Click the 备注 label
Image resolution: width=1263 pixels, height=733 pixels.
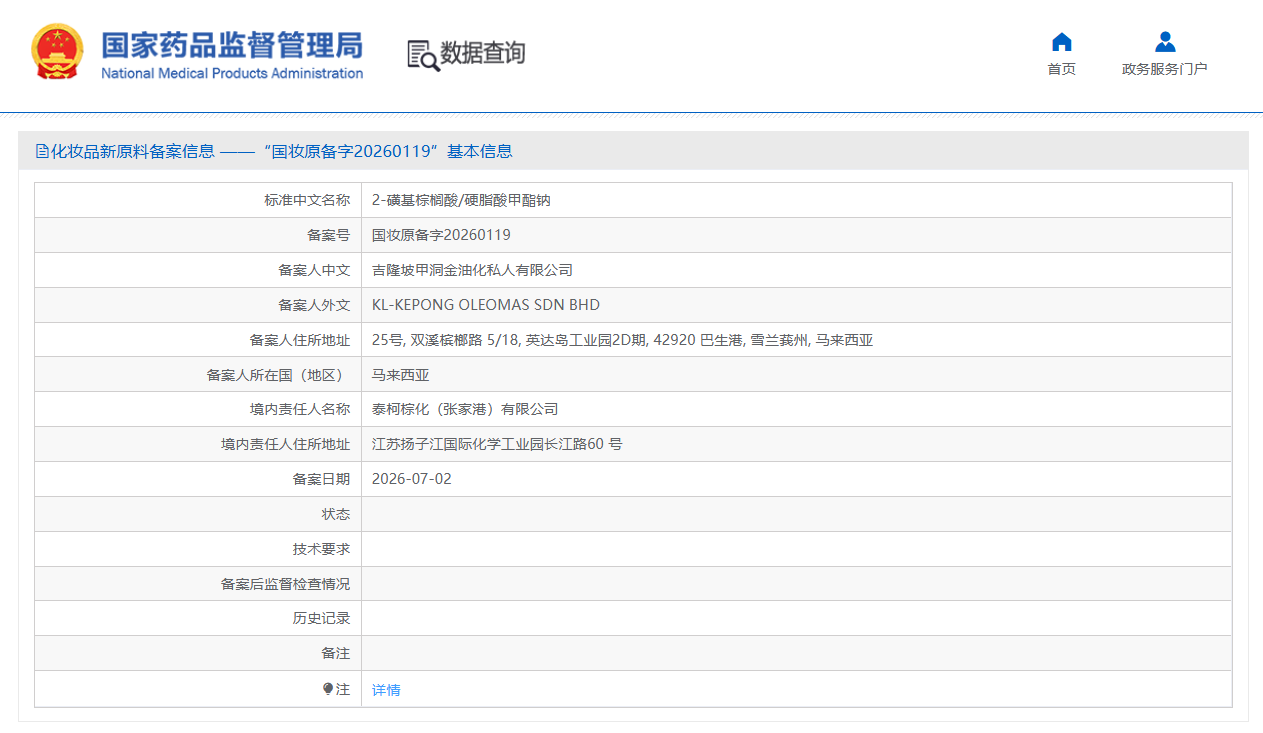[x=336, y=653]
